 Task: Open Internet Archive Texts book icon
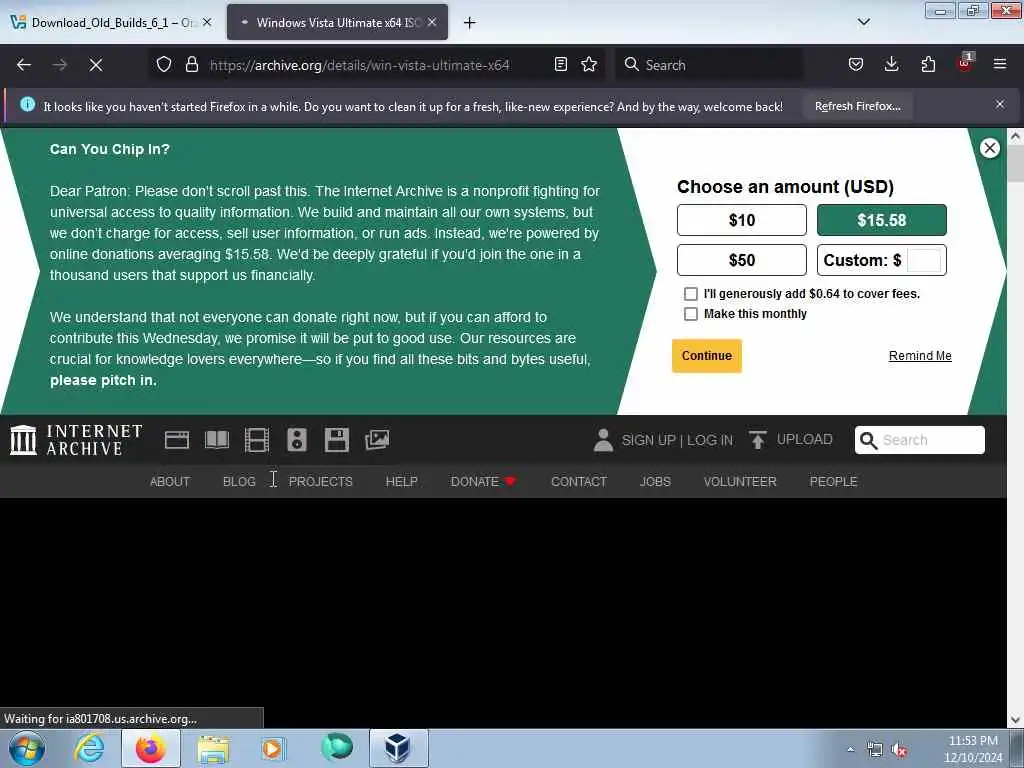(217, 440)
